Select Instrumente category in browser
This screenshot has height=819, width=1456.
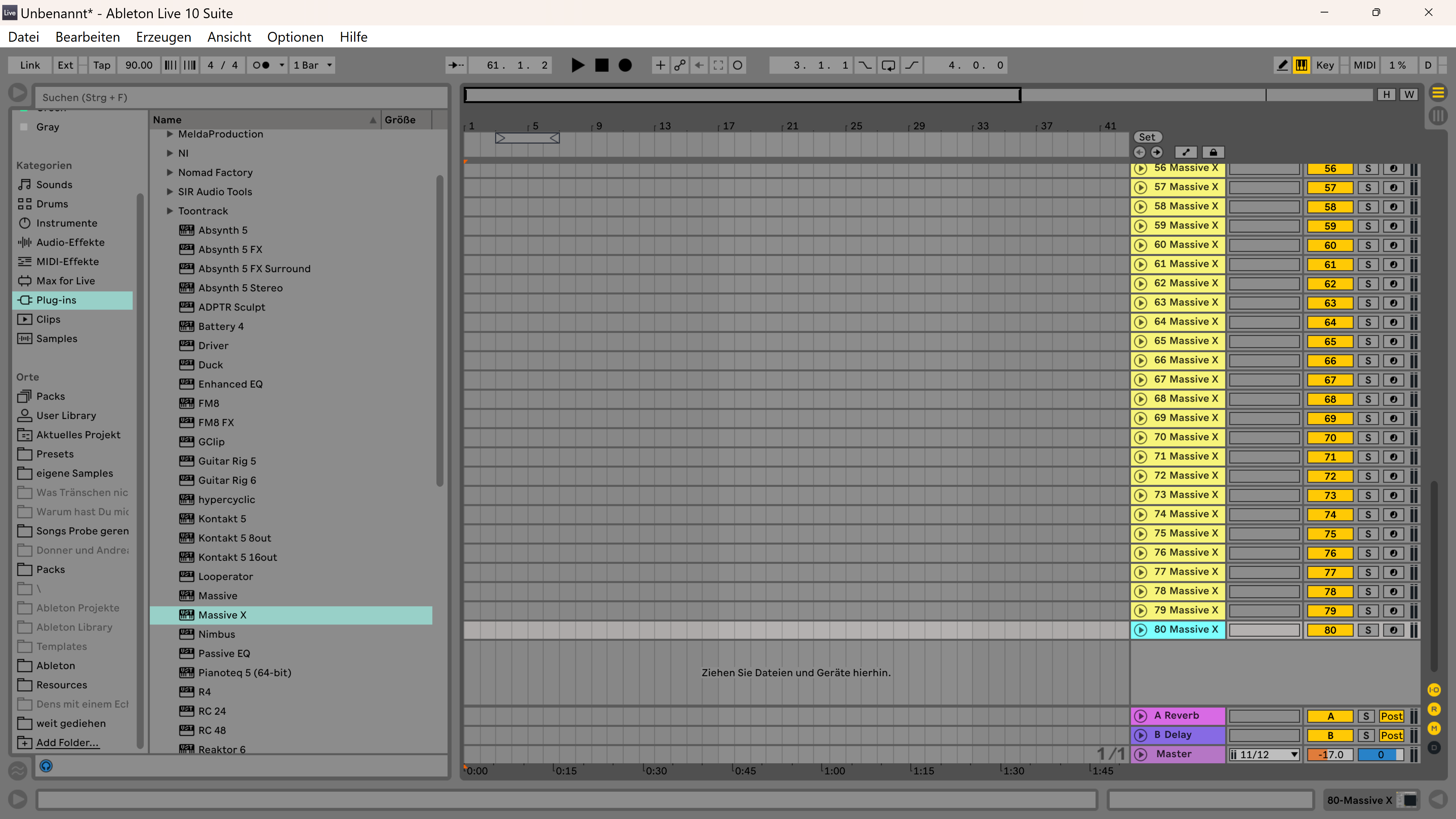(67, 223)
